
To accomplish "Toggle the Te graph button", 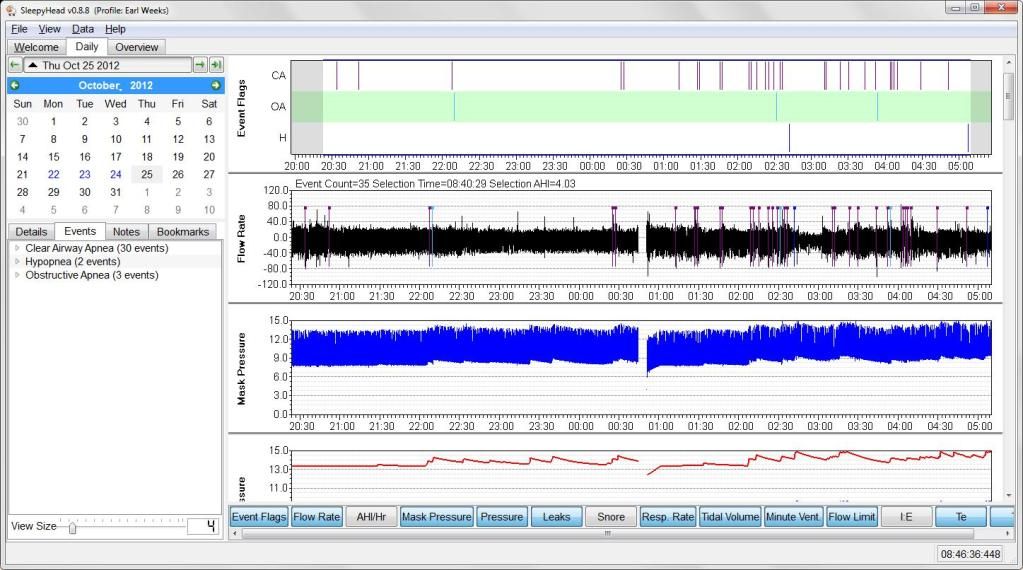I will (x=961, y=517).
